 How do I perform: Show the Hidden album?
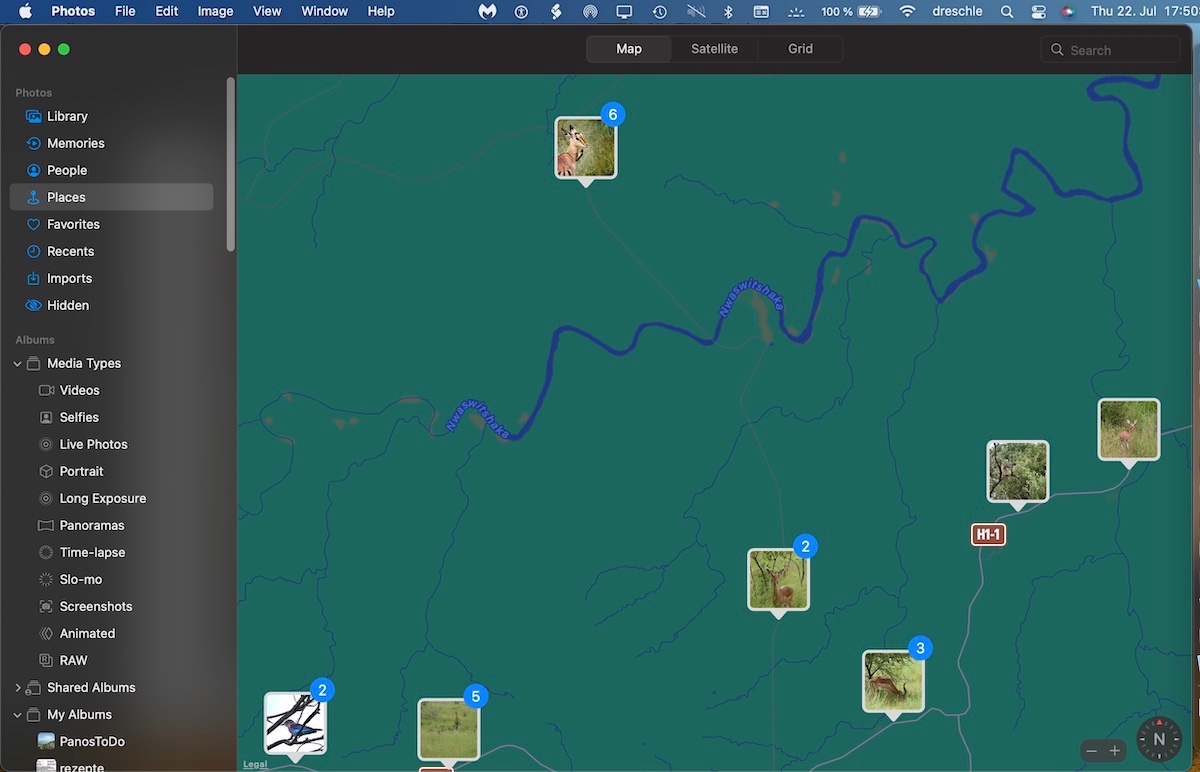pos(67,305)
